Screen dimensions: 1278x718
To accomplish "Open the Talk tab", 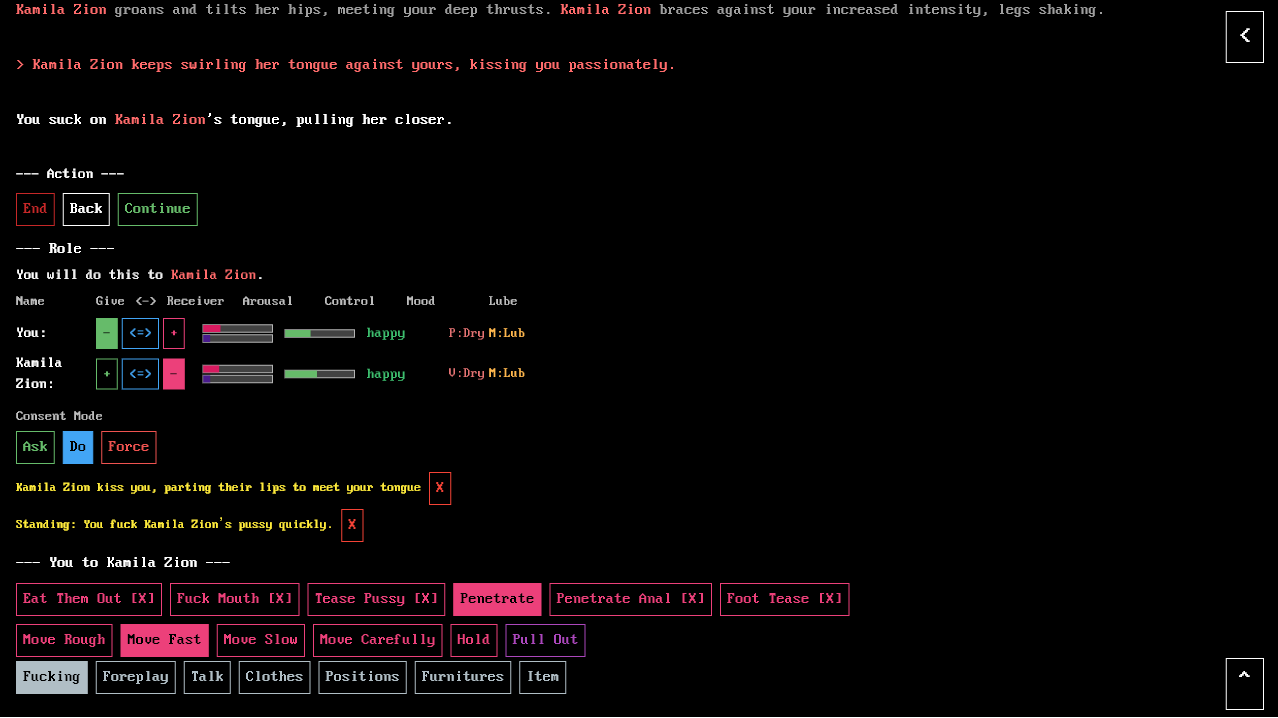I will pos(207,677).
